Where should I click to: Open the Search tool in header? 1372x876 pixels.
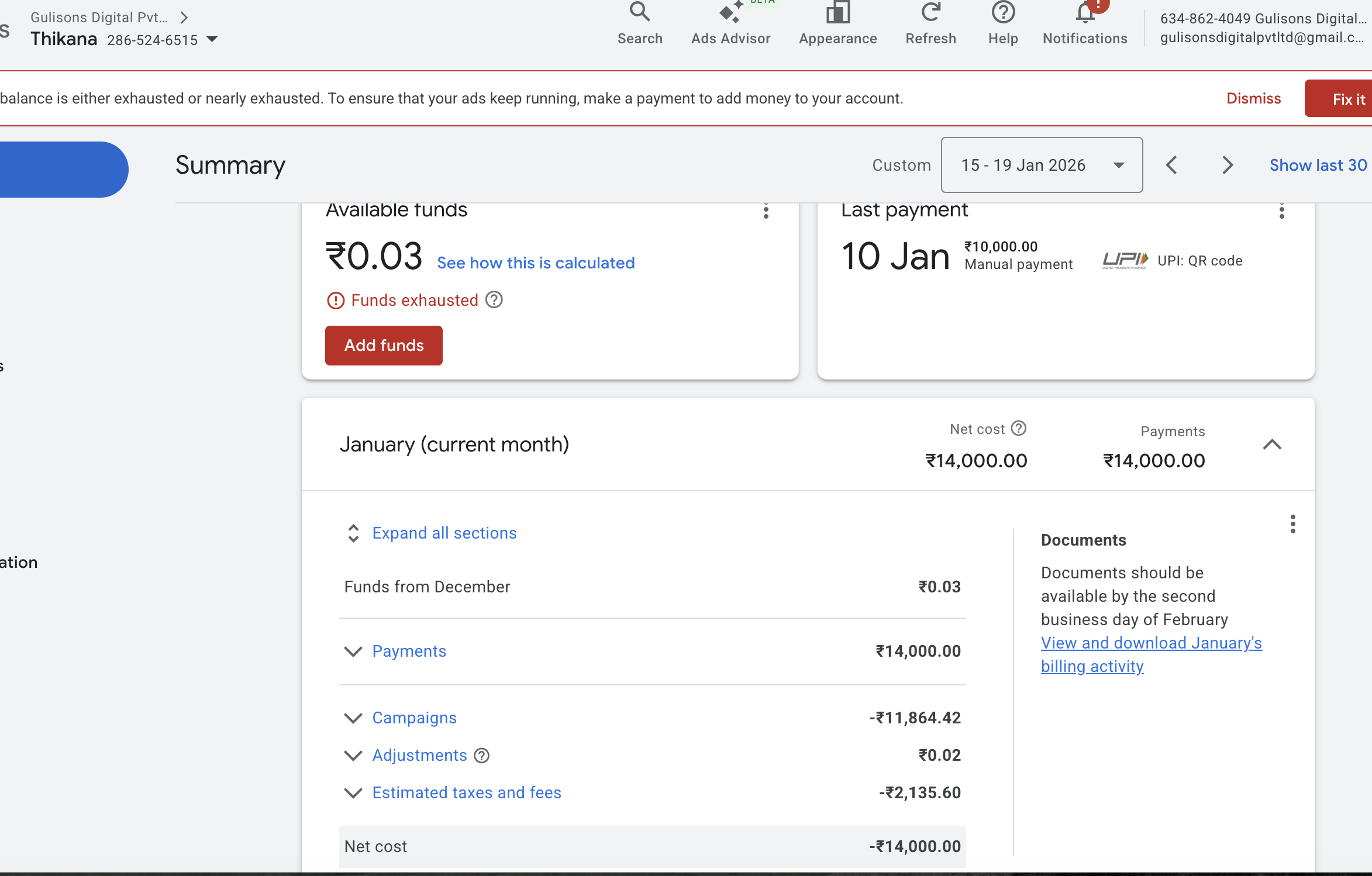640,13
